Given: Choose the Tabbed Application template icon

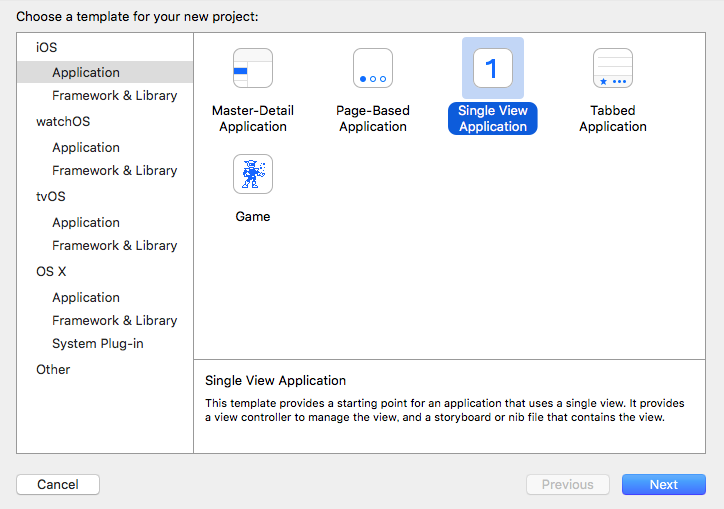Looking at the screenshot, I should [613, 68].
